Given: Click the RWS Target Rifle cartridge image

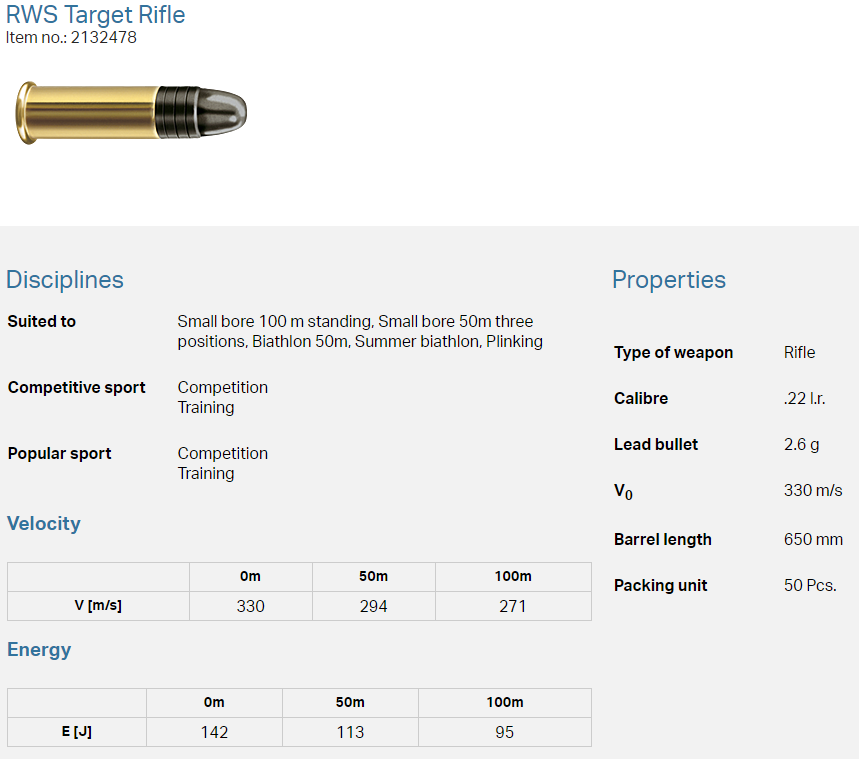Looking at the screenshot, I should (131, 111).
